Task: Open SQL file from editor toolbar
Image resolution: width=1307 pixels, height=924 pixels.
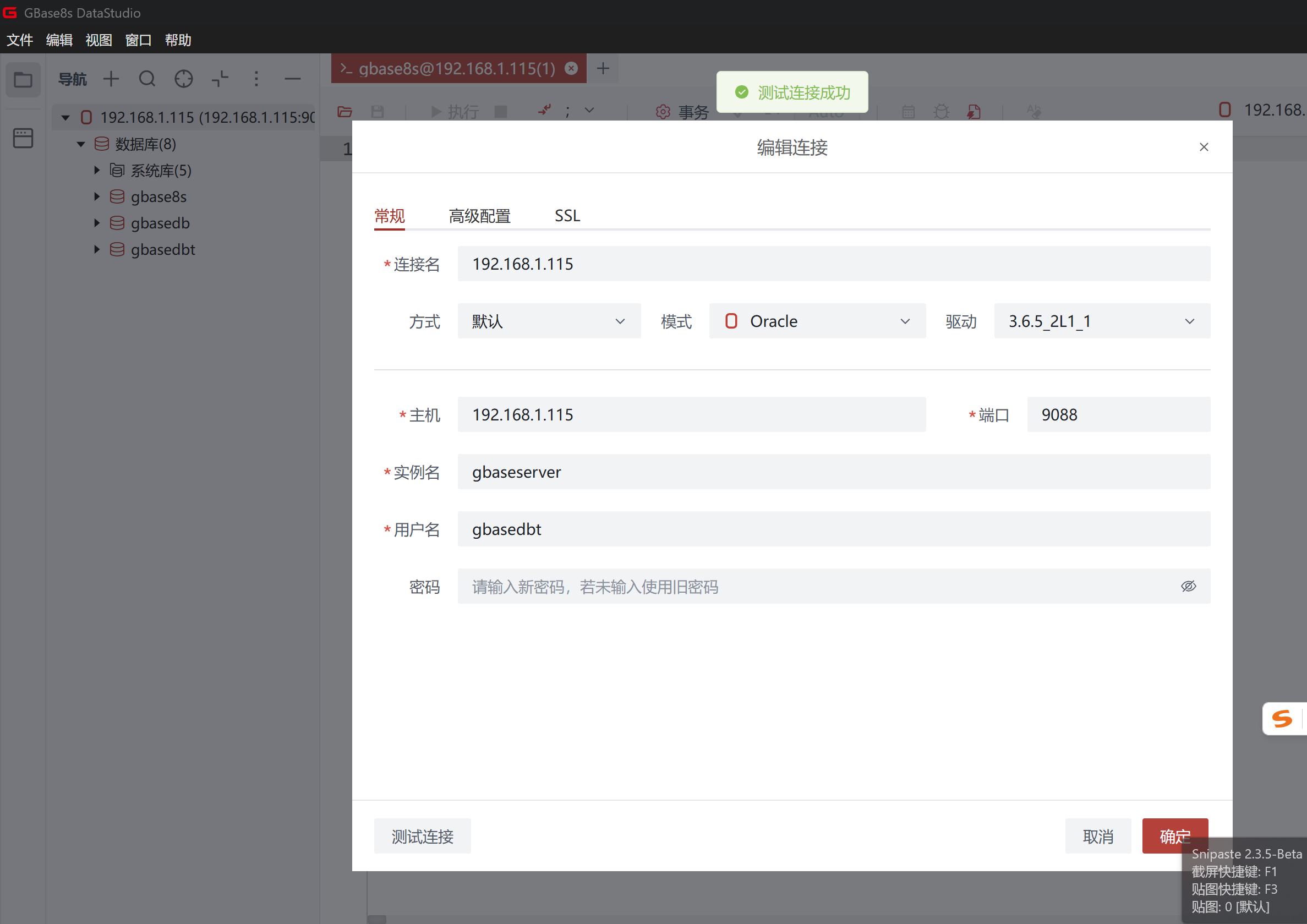Action: 344,112
